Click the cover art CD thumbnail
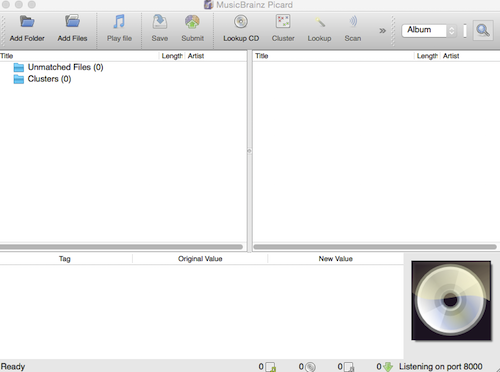 [x=451, y=300]
